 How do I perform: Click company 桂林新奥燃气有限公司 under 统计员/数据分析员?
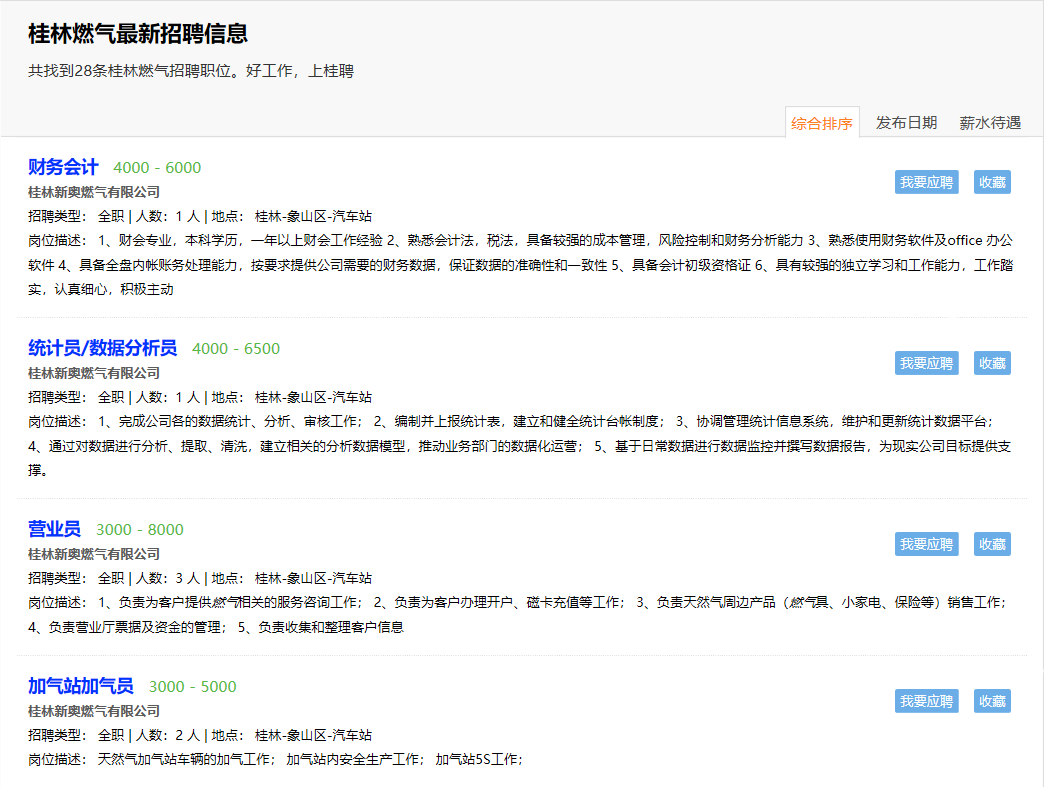pyautogui.click(x=94, y=373)
